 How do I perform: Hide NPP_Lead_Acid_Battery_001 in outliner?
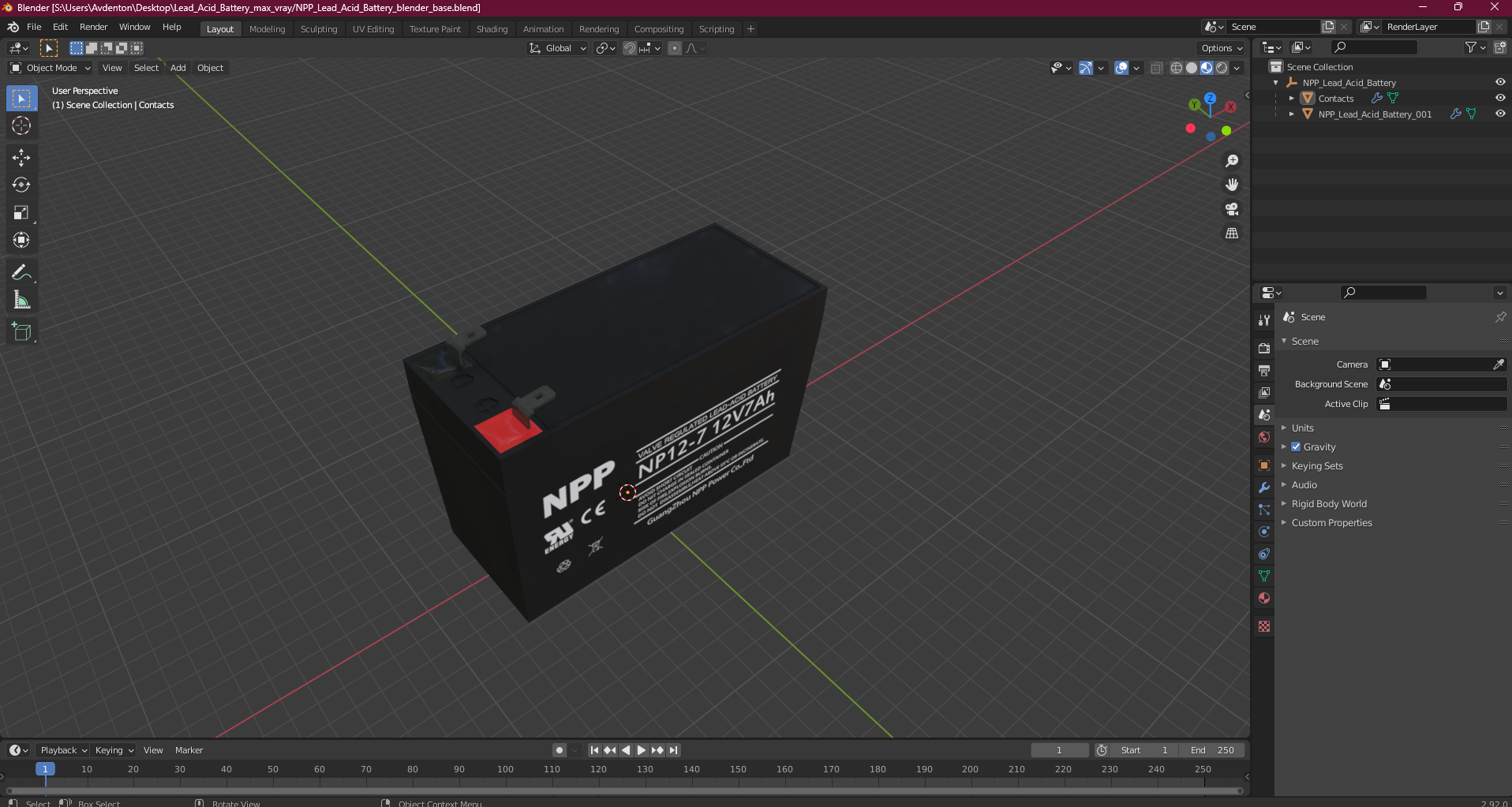click(1500, 114)
